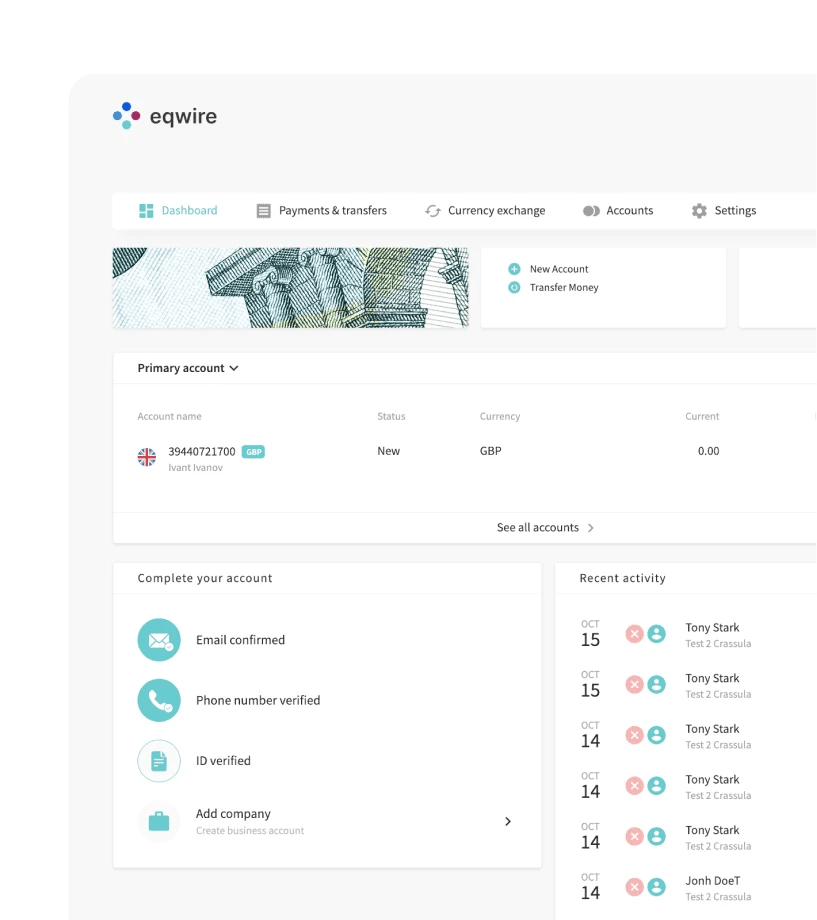The image size is (817, 920).
Task: Click account number 39440721700
Action: pyautogui.click(x=202, y=451)
